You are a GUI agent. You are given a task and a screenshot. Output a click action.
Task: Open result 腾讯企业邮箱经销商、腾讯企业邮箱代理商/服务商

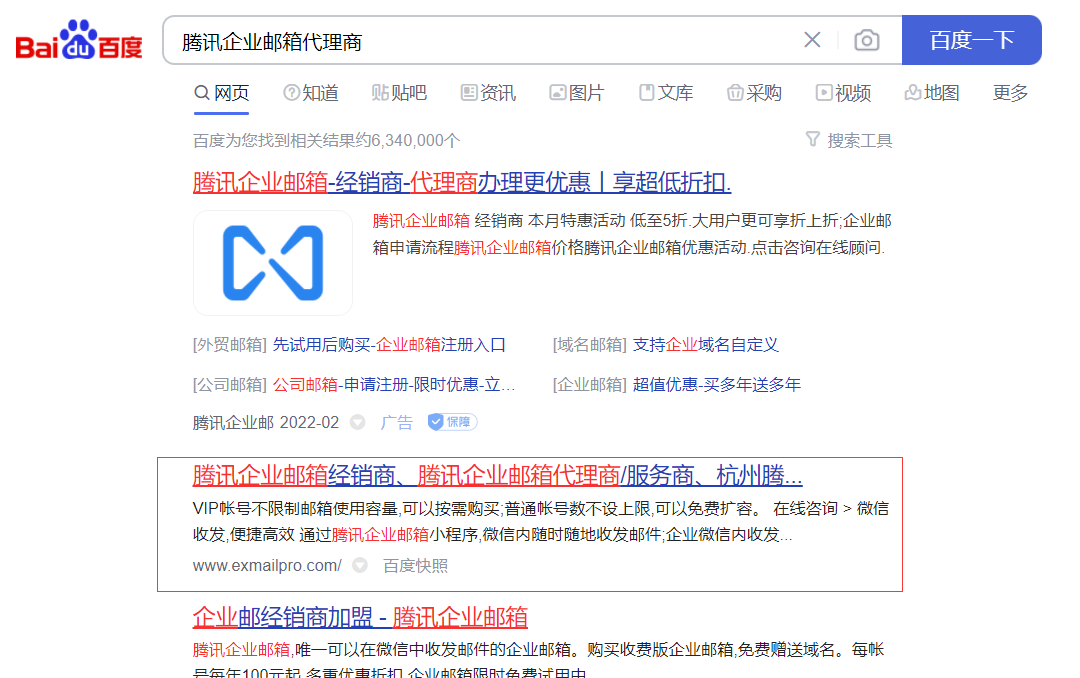point(497,475)
